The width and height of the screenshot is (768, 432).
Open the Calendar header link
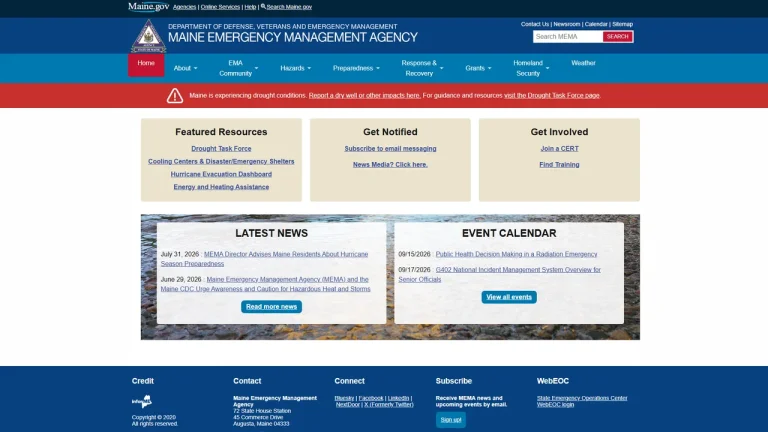pos(596,24)
